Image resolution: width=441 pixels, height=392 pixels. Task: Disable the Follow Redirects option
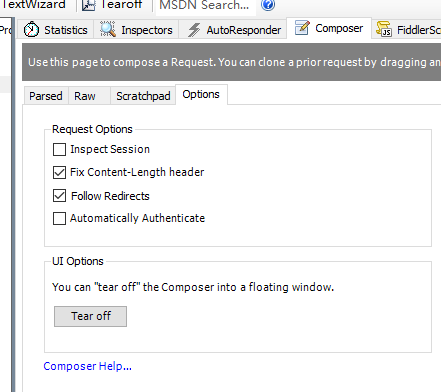point(59,196)
